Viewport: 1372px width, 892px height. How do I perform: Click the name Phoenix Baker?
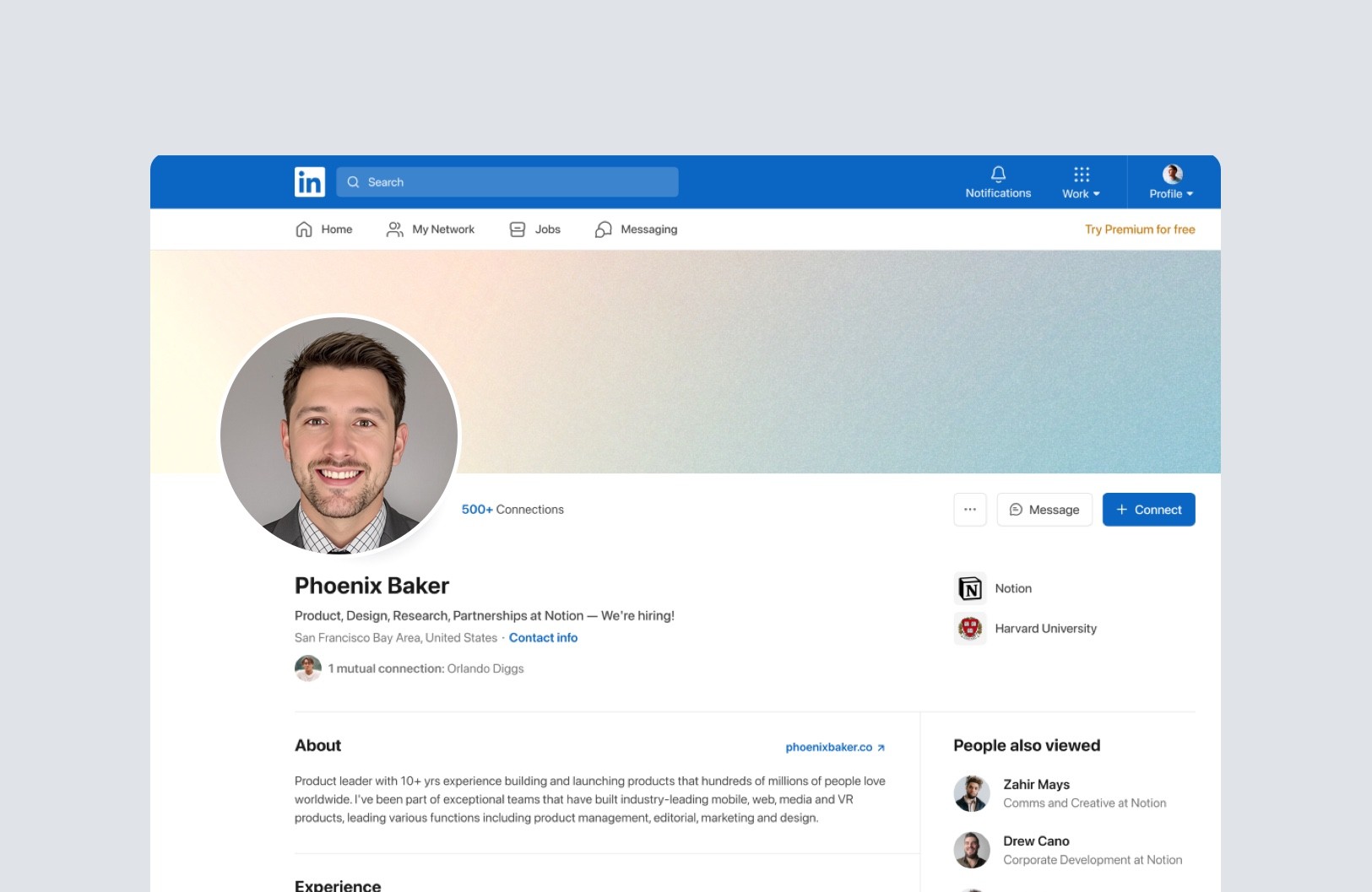pos(371,586)
